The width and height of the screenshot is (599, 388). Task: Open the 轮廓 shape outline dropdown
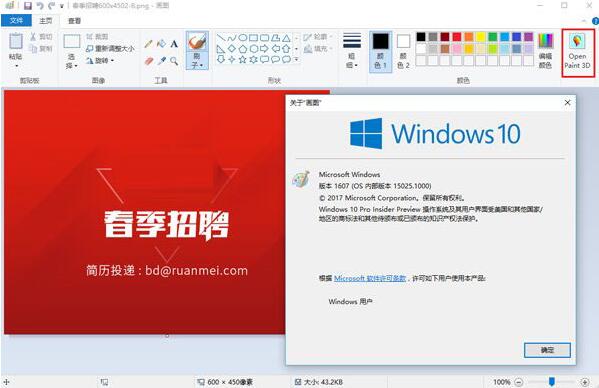[x=317, y=37]
